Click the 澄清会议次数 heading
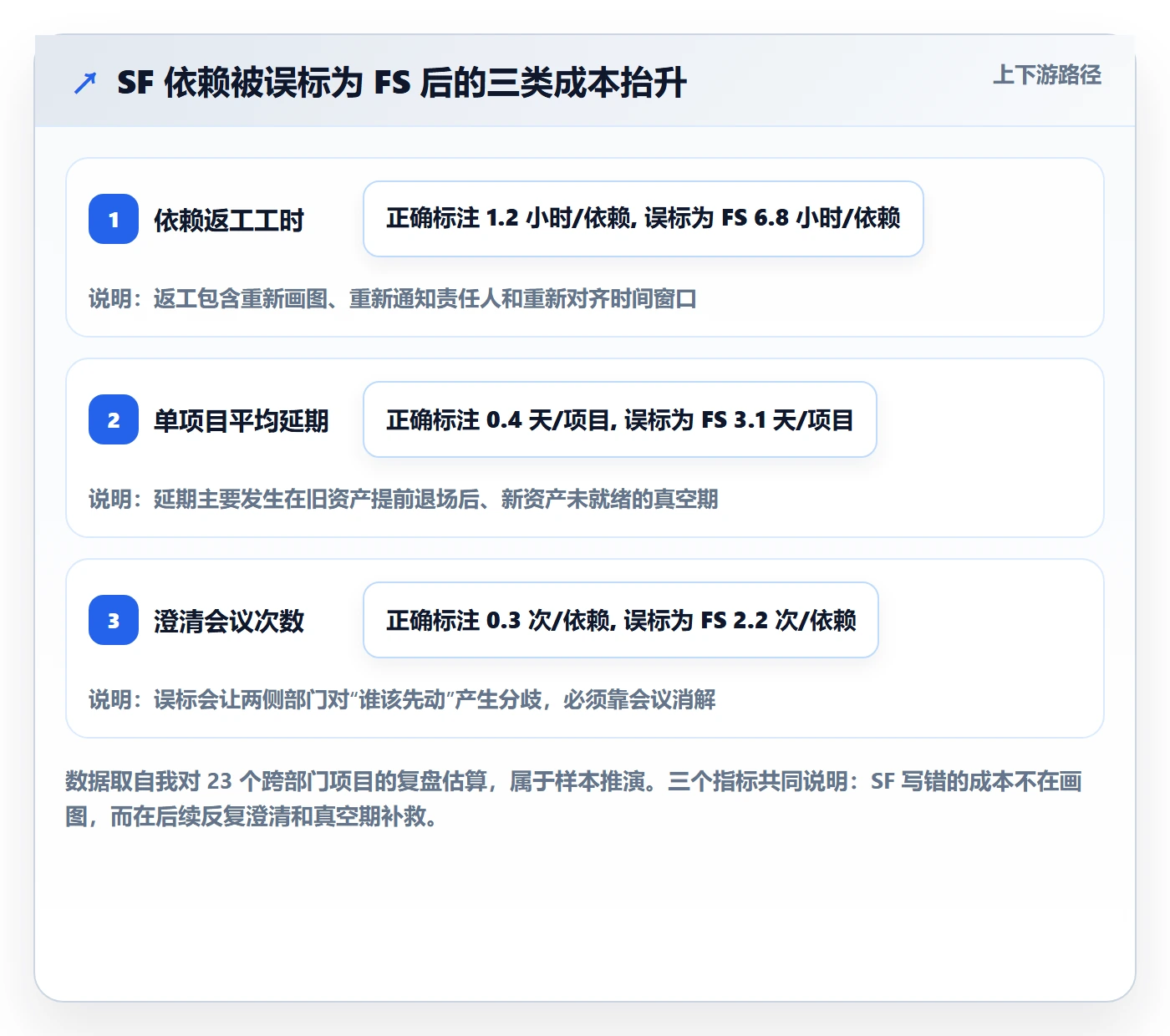This screenshot has width=1170, height=1036. pos(229,622)
